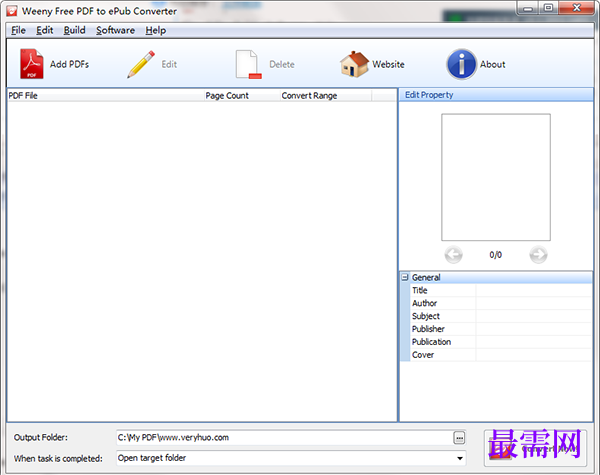Click the 'Add PDFs' toolbar label
This screenshot has width=600, height=475.
pyautogui.click(x=69, y=64)
